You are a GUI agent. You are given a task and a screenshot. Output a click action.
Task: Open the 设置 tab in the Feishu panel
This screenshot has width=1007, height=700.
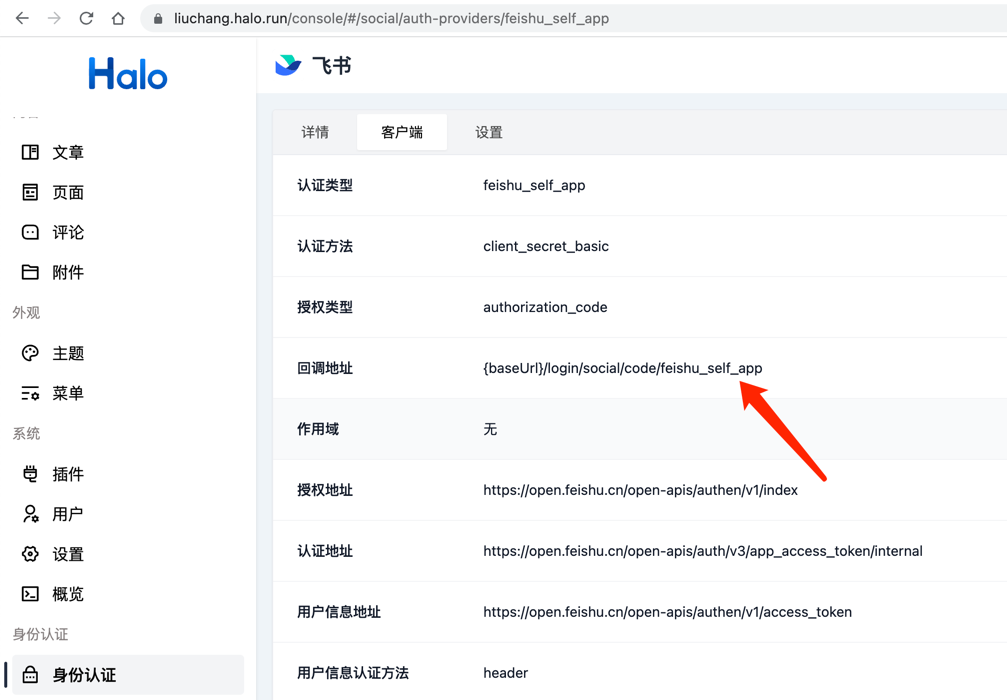(489, 132)
